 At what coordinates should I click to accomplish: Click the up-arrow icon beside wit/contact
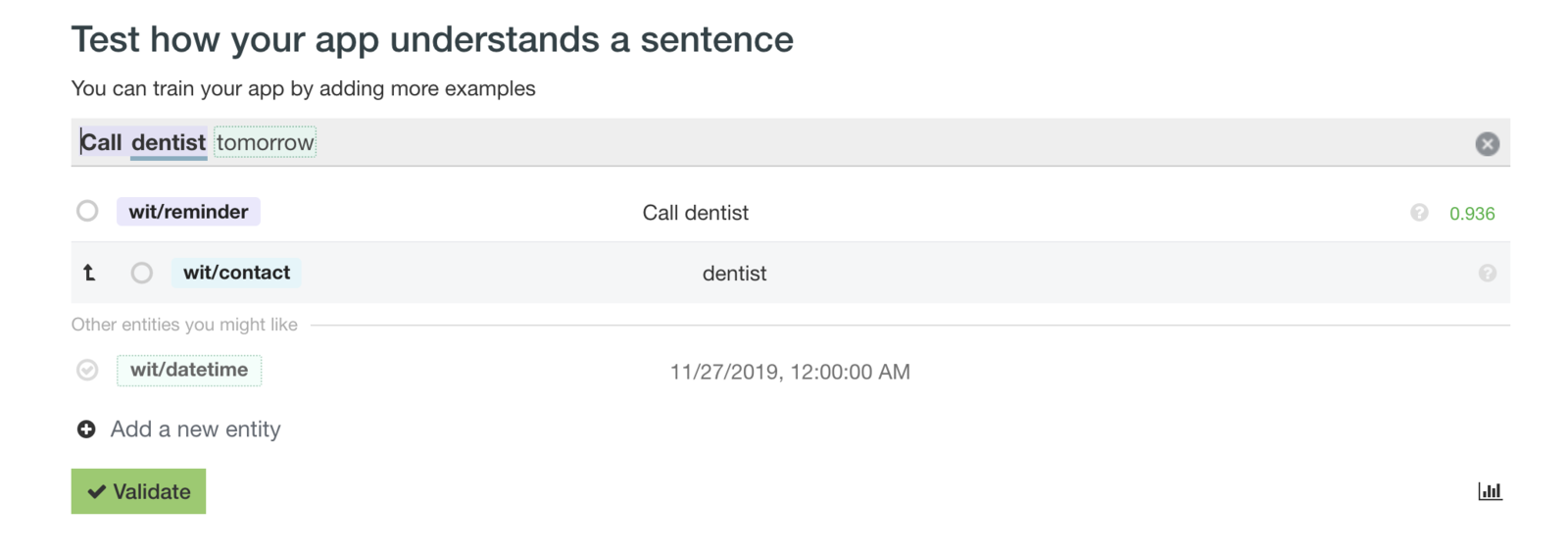click(89, 273)
